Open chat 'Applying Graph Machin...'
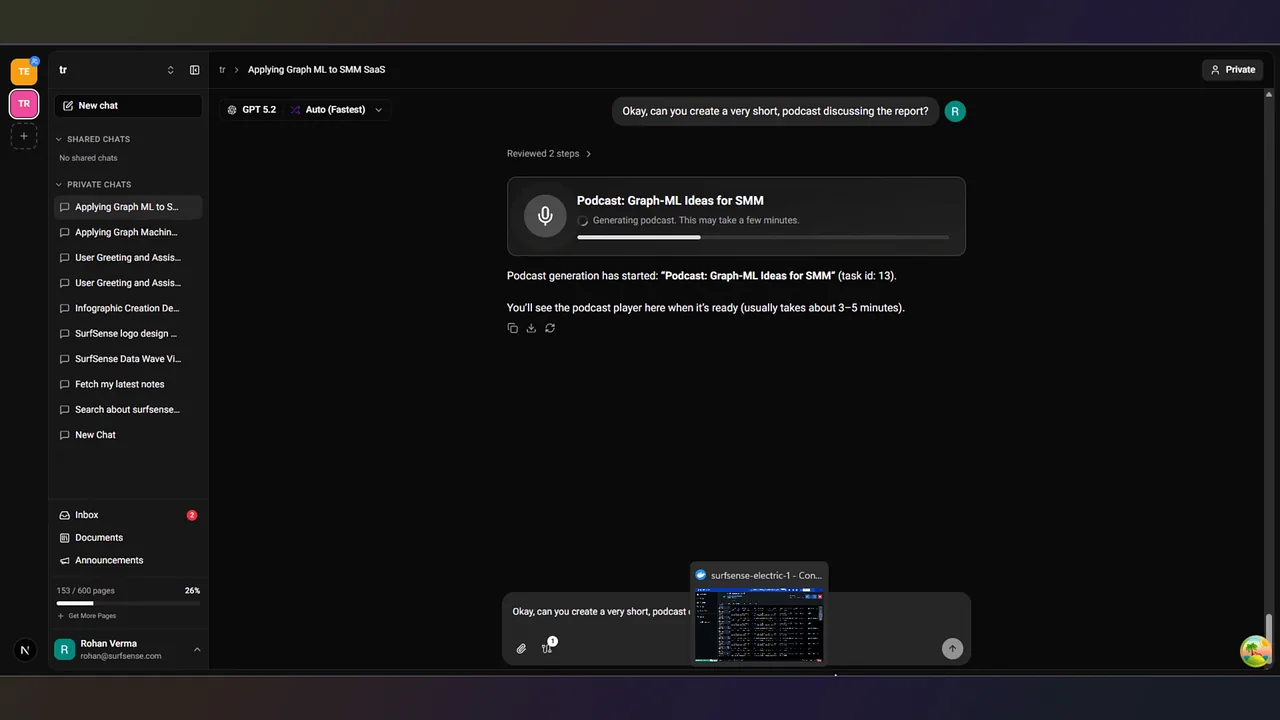Viewport: 1280px width, 720px height. click(x=128, y=232)
